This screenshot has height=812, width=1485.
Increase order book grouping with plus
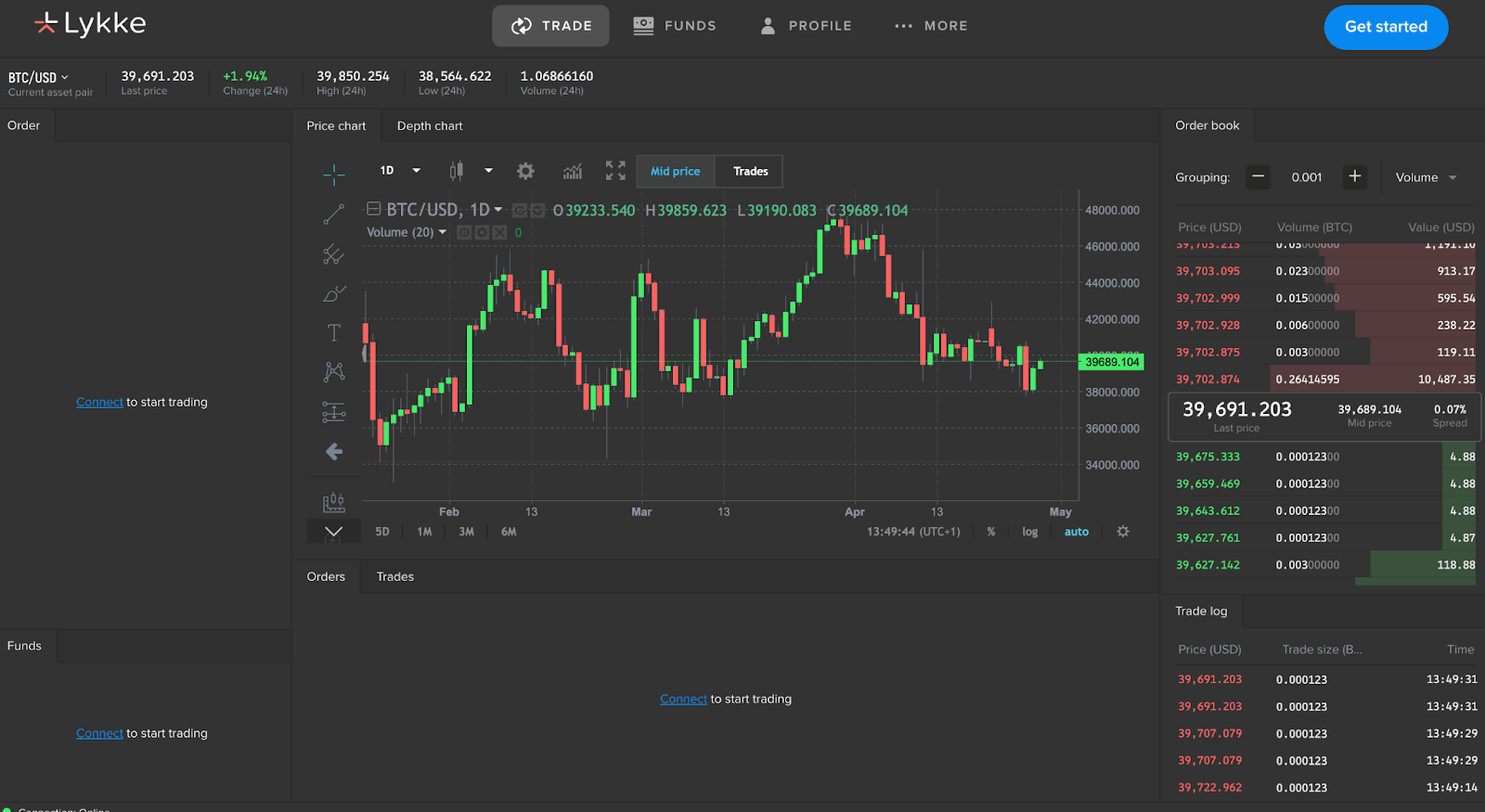point(1354,176)
